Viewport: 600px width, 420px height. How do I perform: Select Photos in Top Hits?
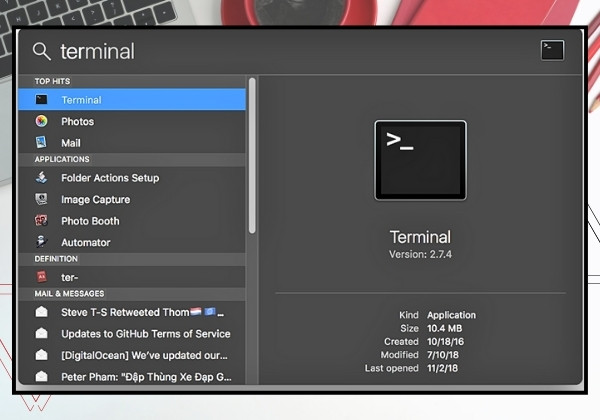point(132,121)
